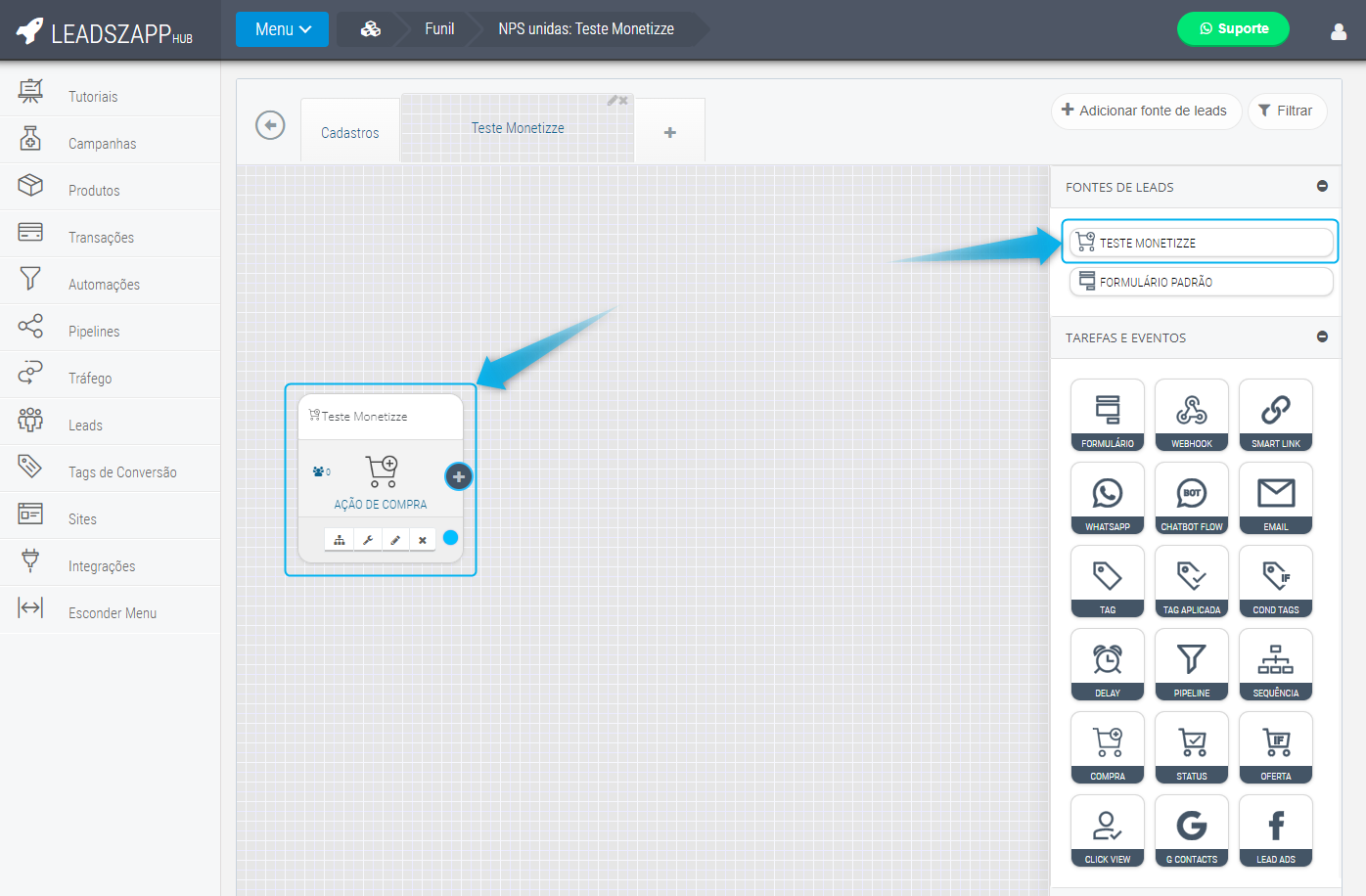Screen dimensions: 1366x896
Task: Choose the Delay alarm clock block
Action: click(1107, 663)
